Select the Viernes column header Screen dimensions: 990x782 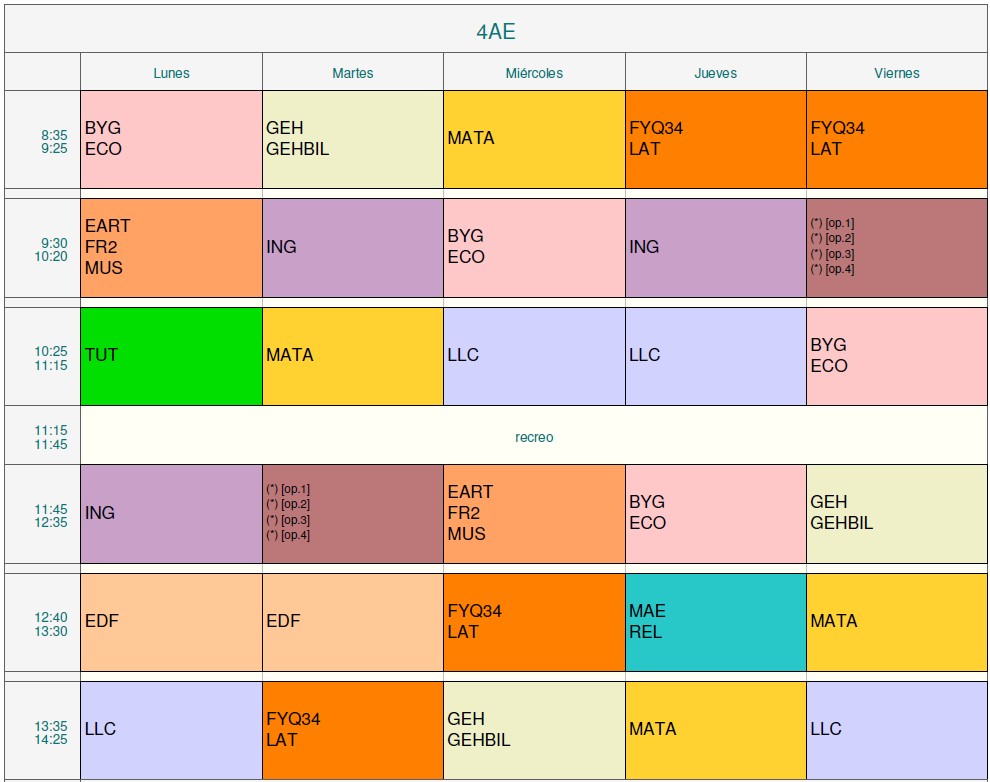(x=896, y=73)
